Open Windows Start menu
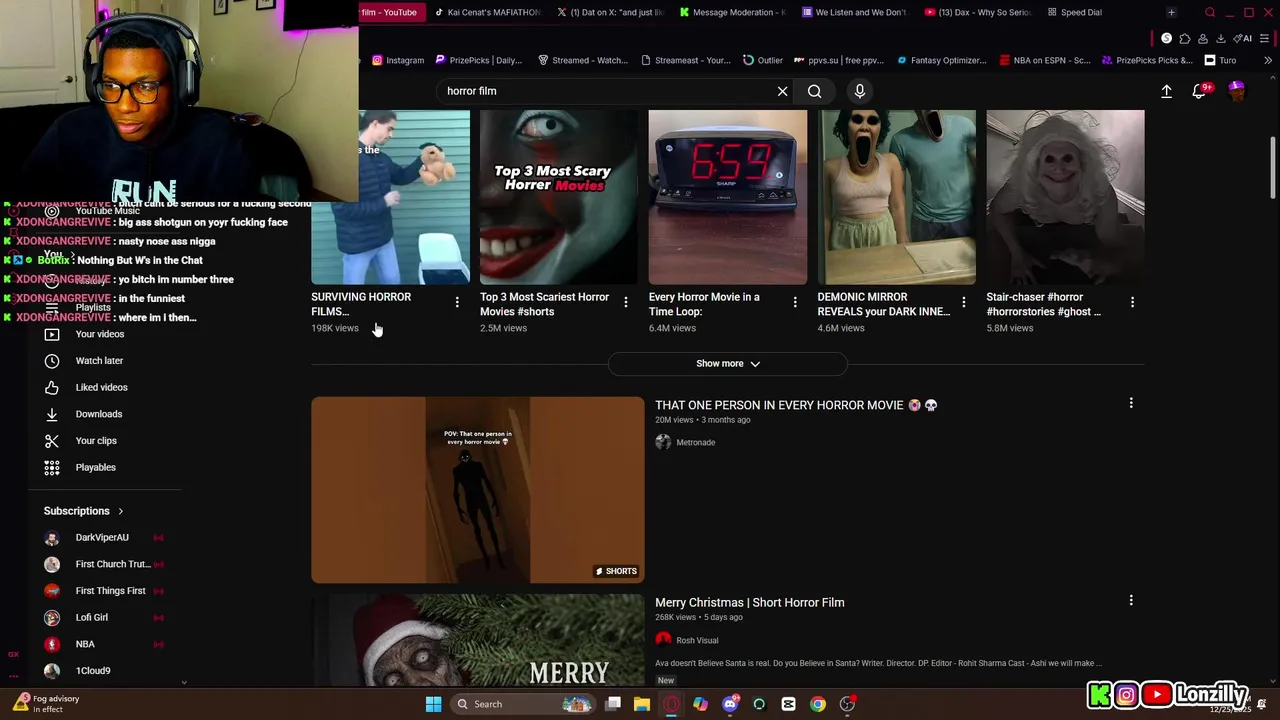Viewport: 1280px width, 720px height. [x=433, y=704]
